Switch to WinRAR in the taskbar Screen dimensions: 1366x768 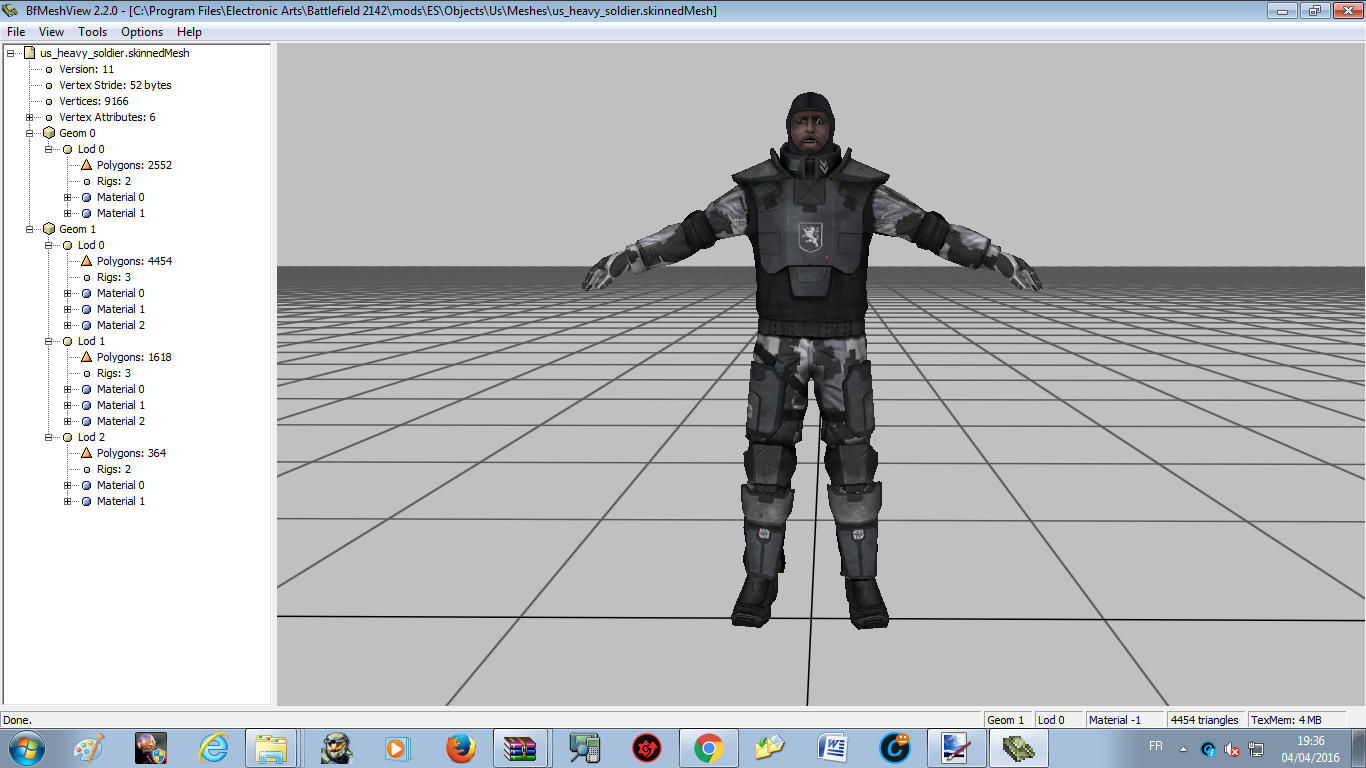(x=521, y=748)
